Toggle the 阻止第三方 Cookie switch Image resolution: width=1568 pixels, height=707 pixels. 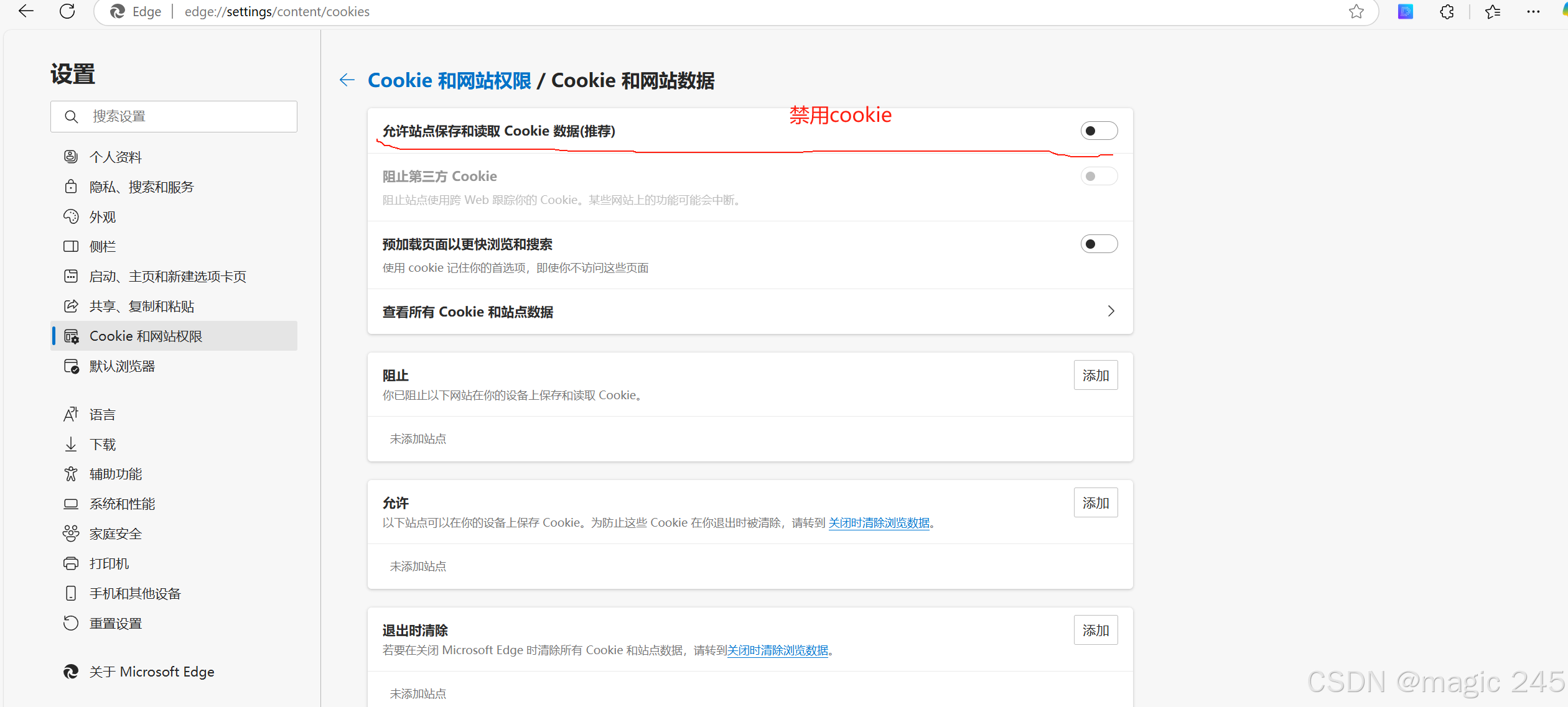tap(1098, 177)
